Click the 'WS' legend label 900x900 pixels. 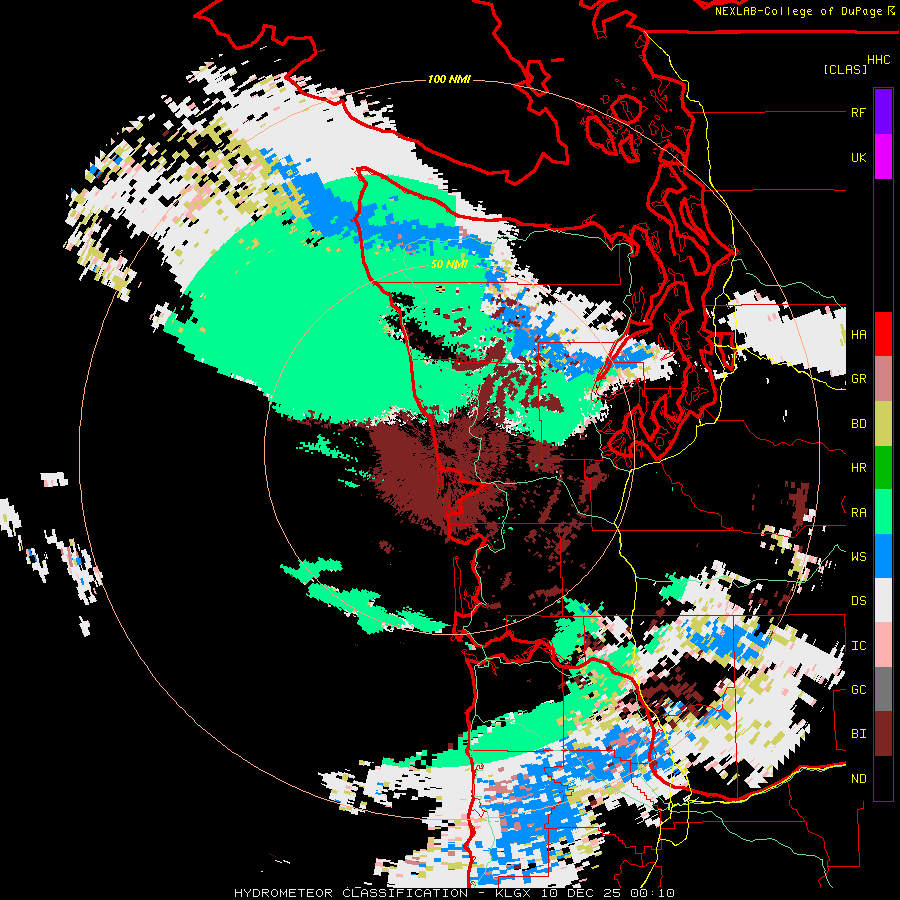pos(858,557)
